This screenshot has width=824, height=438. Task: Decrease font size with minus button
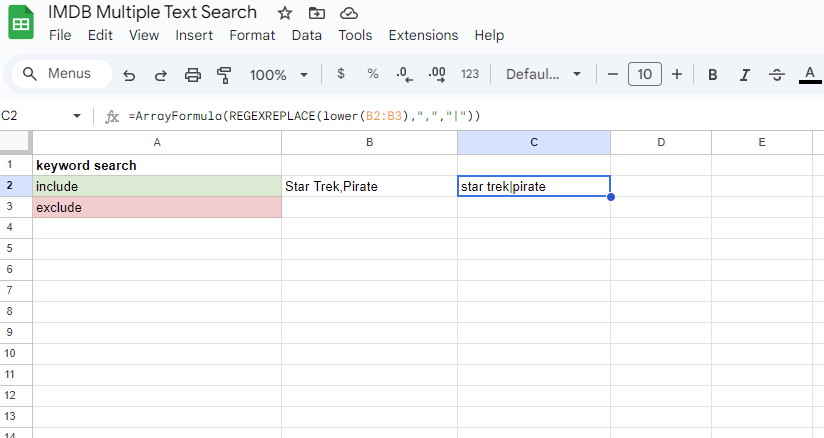click(x=613, y=74)
